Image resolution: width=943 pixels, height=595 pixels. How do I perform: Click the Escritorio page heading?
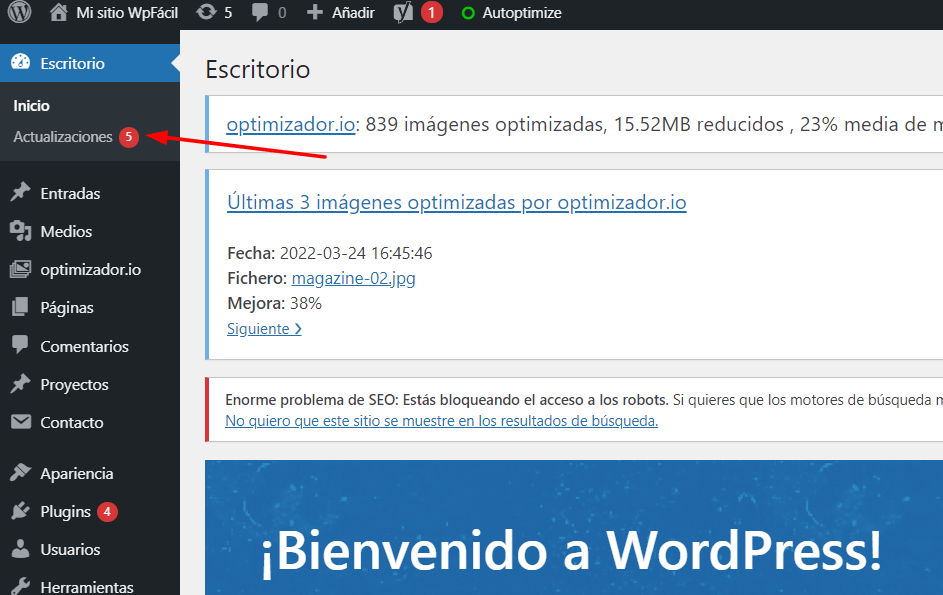pos(257,69)
